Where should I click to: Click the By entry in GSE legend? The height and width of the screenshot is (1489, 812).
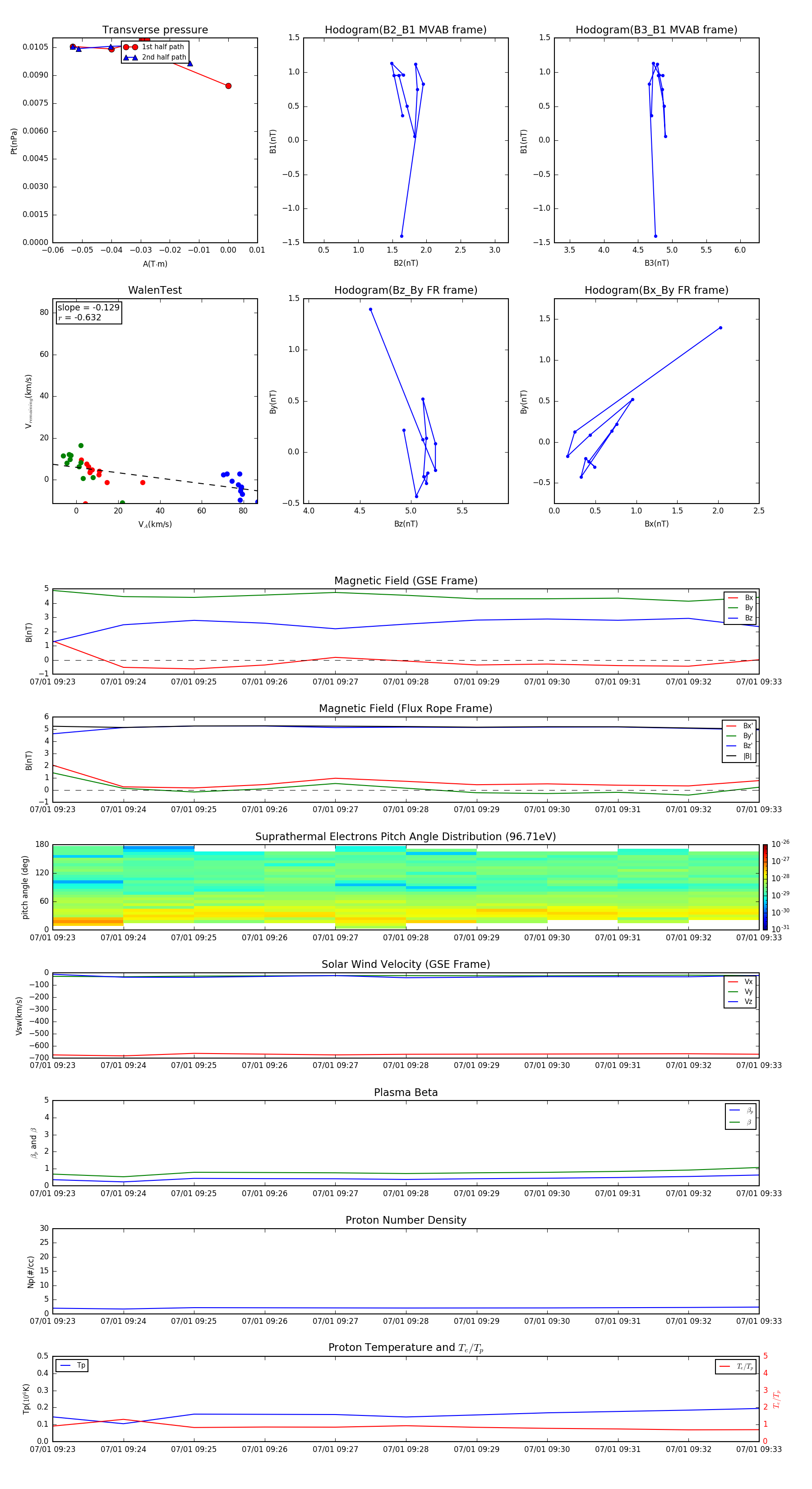[x=740, y=607]
